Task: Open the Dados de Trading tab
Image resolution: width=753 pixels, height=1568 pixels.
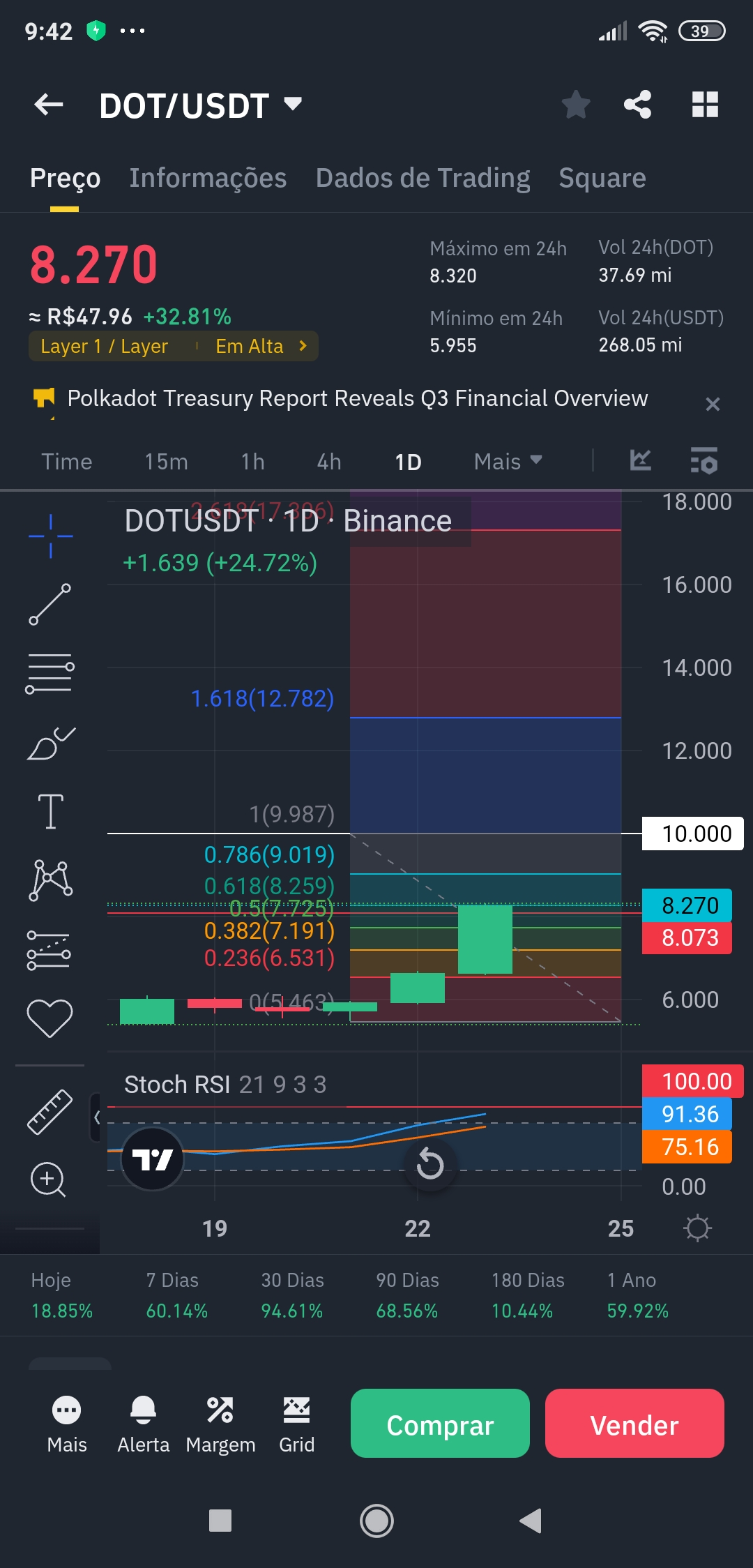Action: (423, 179)
